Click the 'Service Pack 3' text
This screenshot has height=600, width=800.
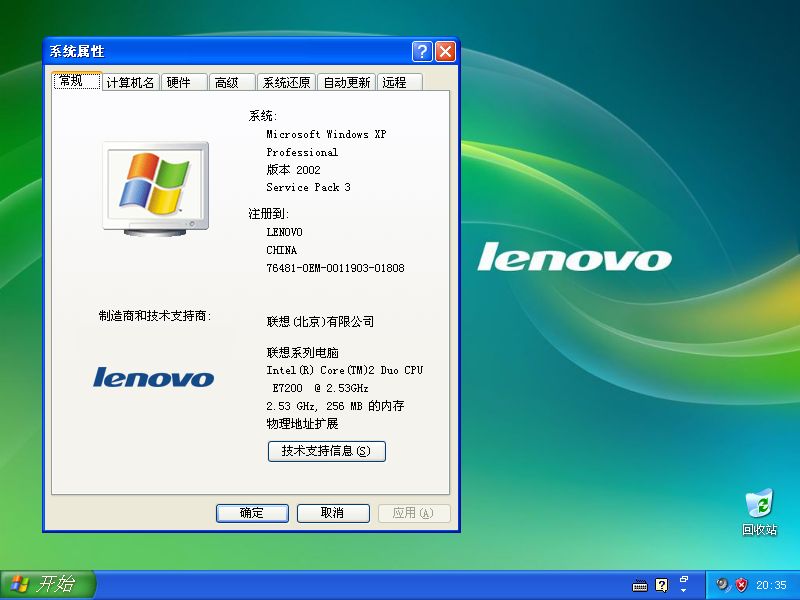(x=308, y=187)
